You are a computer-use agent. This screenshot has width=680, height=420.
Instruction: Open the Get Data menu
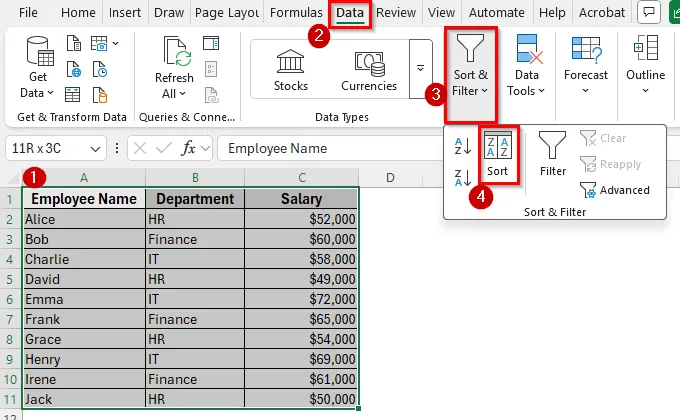click(x=38, y=67)
